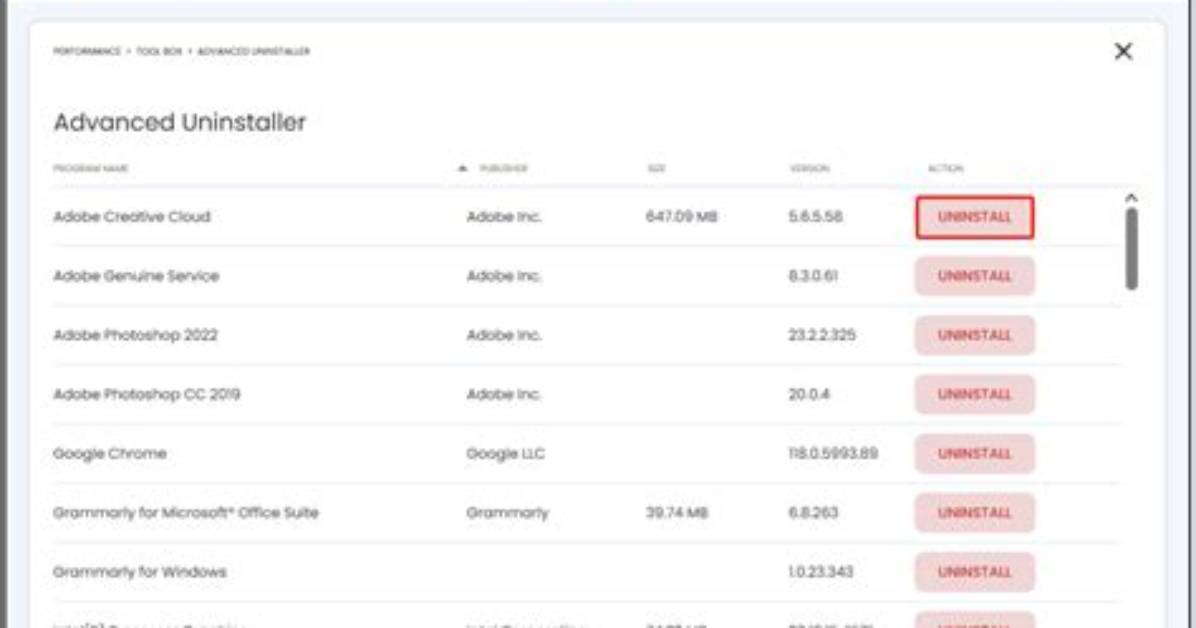
Task: Sort by Program Name column header
Action: 90,168
